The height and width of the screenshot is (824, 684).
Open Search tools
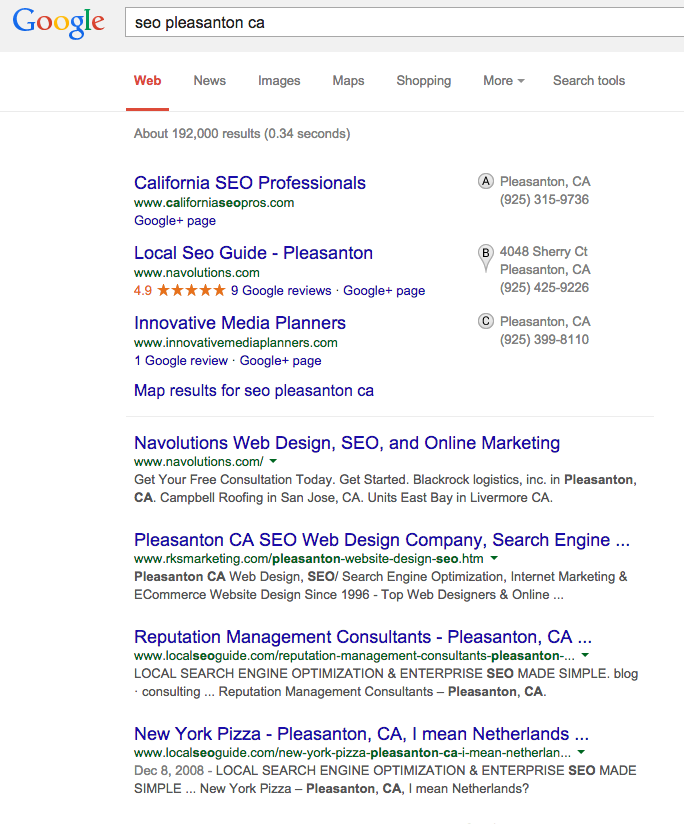coord(589,80)
